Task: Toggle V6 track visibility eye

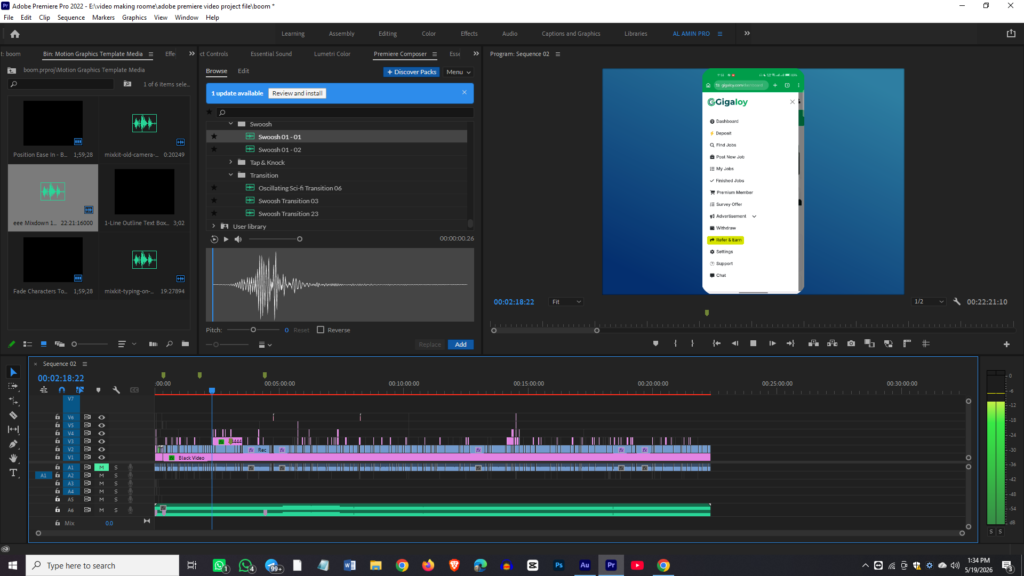Action: click(x=101, y=417)
